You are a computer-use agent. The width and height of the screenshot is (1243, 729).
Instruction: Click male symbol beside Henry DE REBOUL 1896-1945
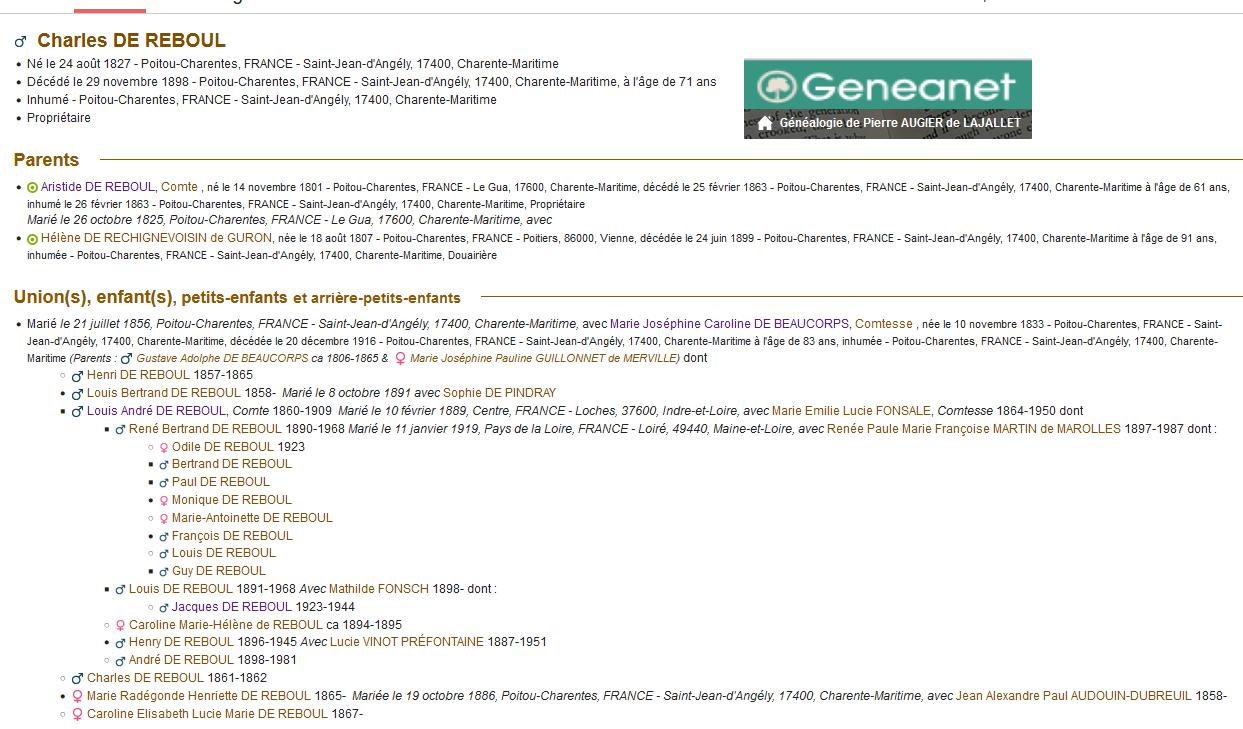point(120,643)
